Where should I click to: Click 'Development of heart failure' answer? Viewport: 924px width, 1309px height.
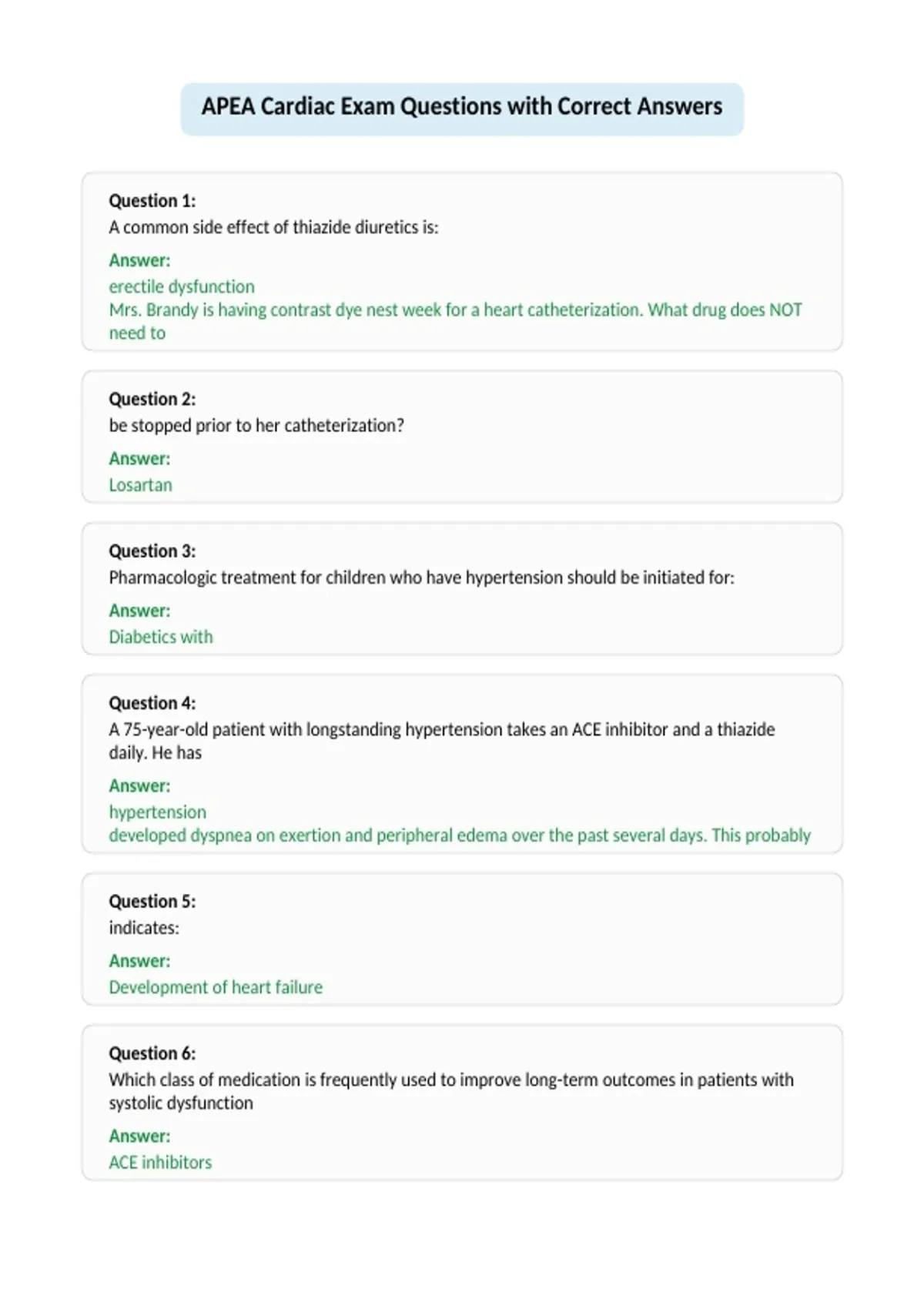coord(216,987)
